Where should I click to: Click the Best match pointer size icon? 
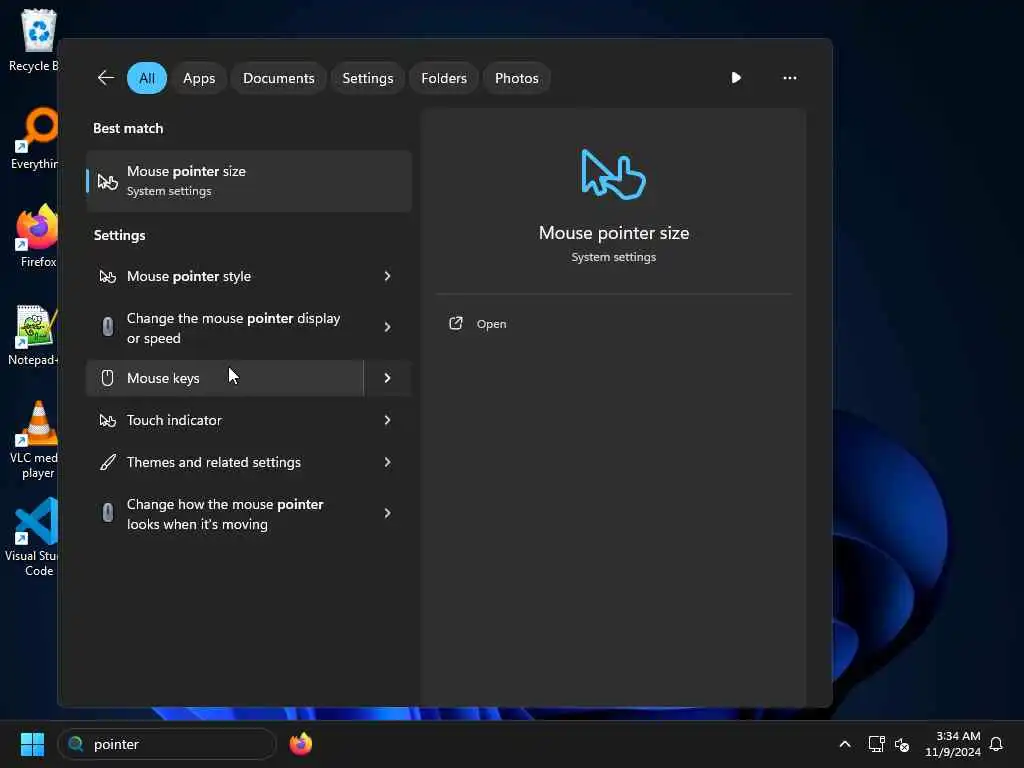coord(107,181)
